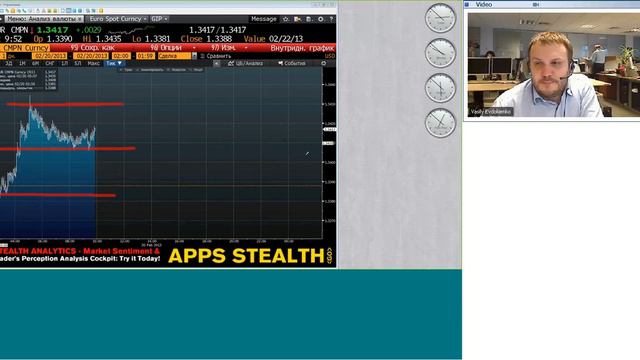Switch to Макс period tab
Image resolution: width=640 pixels, height=360 pixels.
tap(93, 63)
